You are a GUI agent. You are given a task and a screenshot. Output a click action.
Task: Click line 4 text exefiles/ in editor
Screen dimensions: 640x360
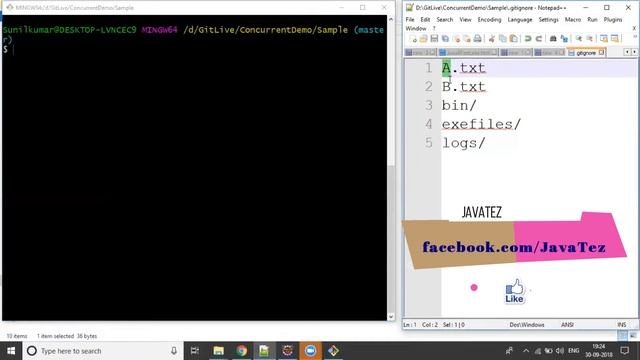[481, 124]
